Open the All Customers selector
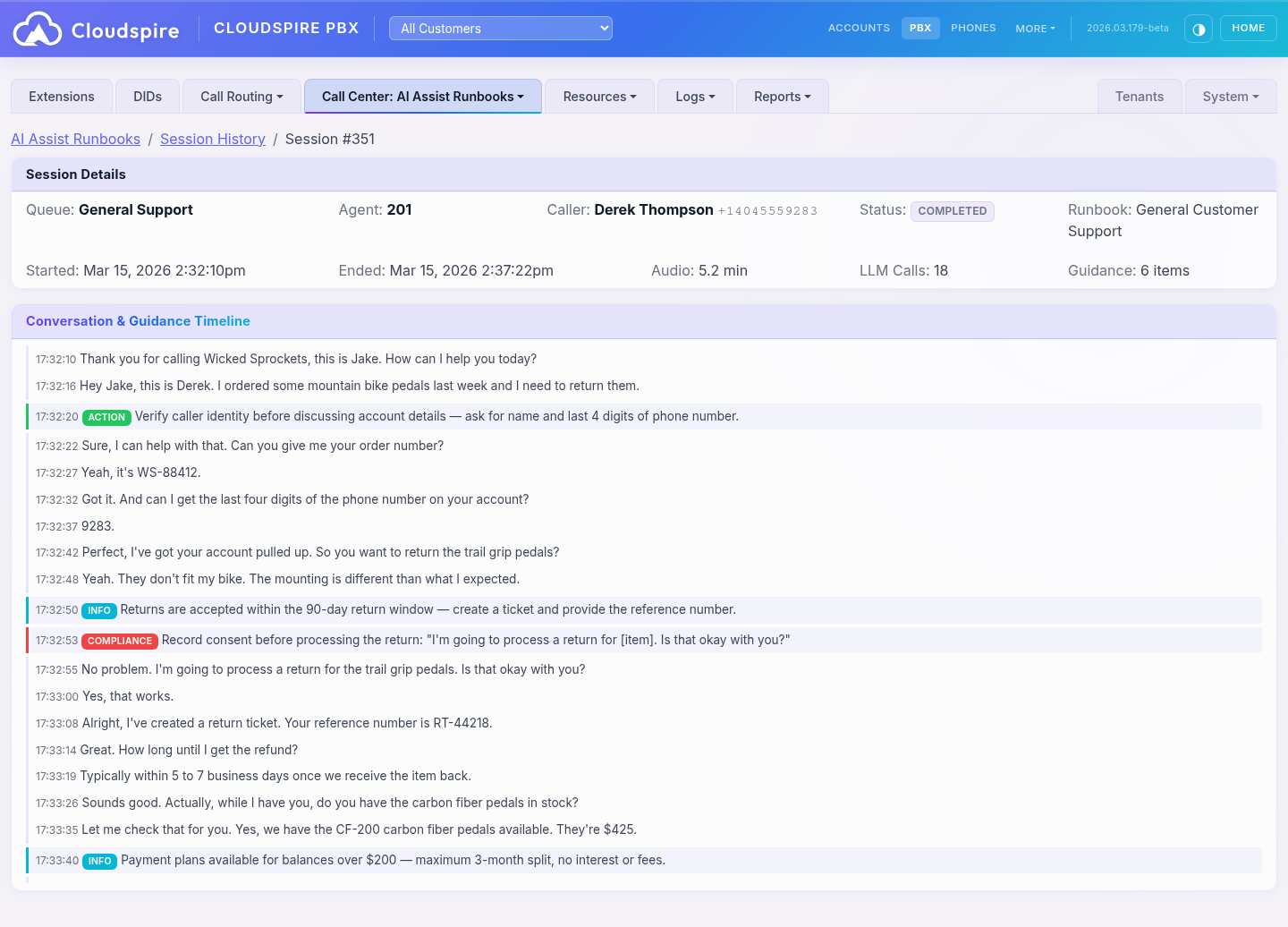This screenshot has height=927, width=1288. 500,28
